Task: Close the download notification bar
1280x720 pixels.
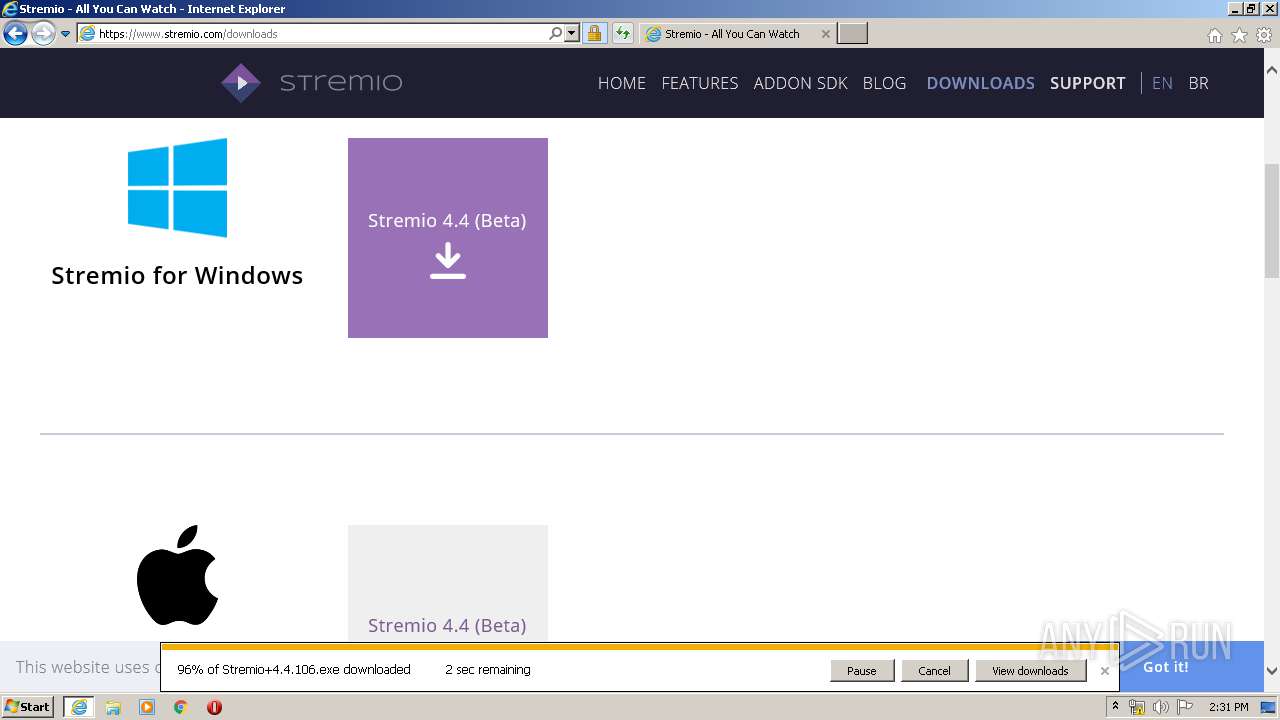Action: (1105, 671)
